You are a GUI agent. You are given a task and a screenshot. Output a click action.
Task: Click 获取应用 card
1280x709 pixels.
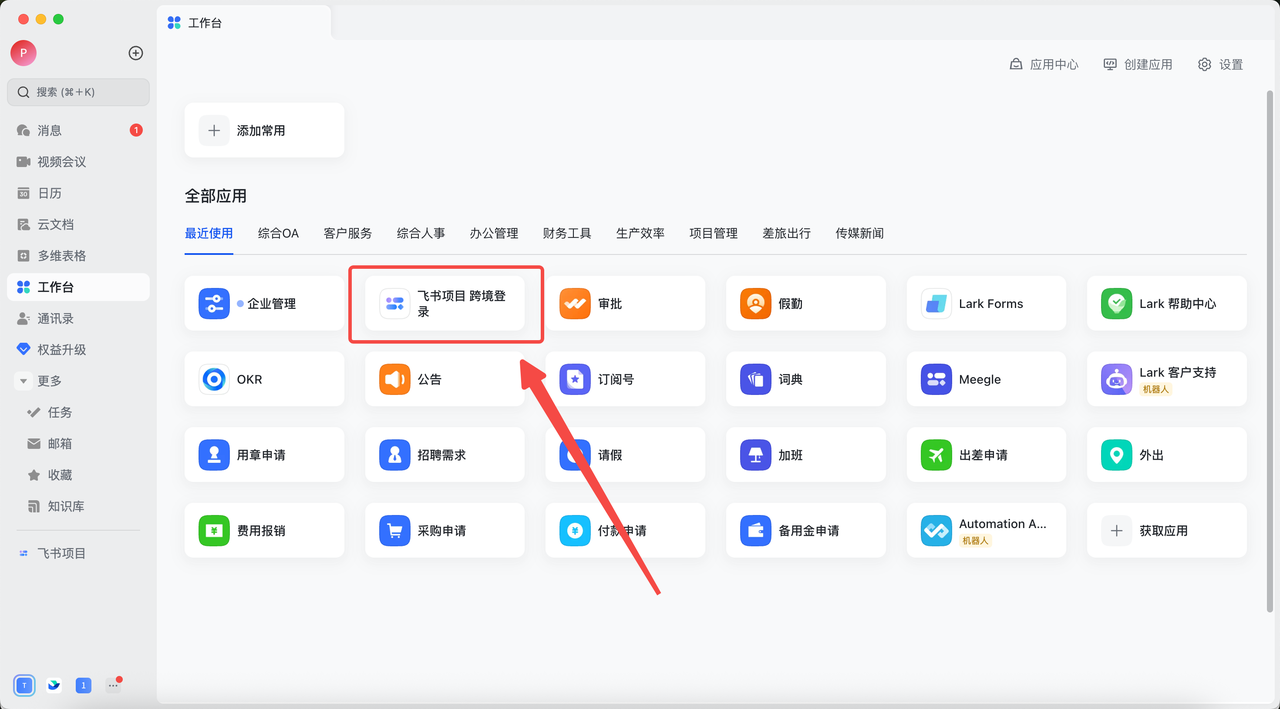(x=1167, y=530)
